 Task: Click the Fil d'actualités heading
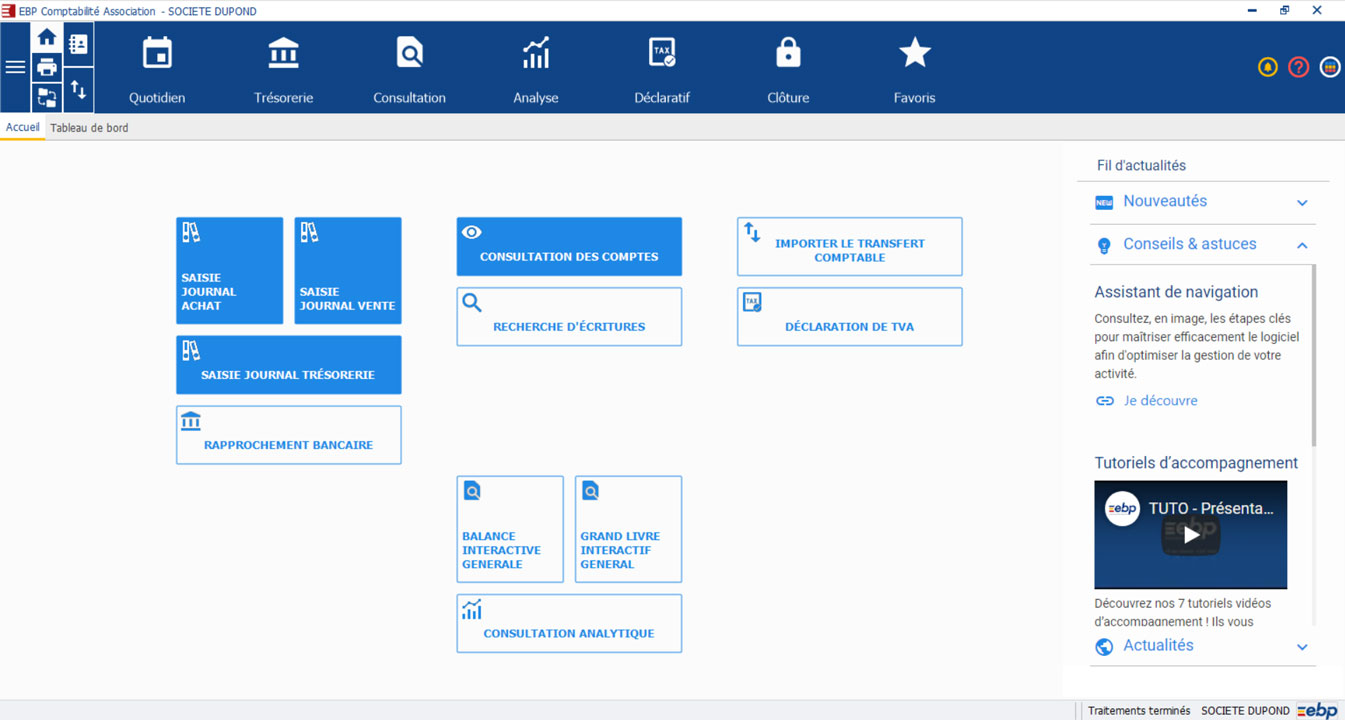(x=1141, y=166)
